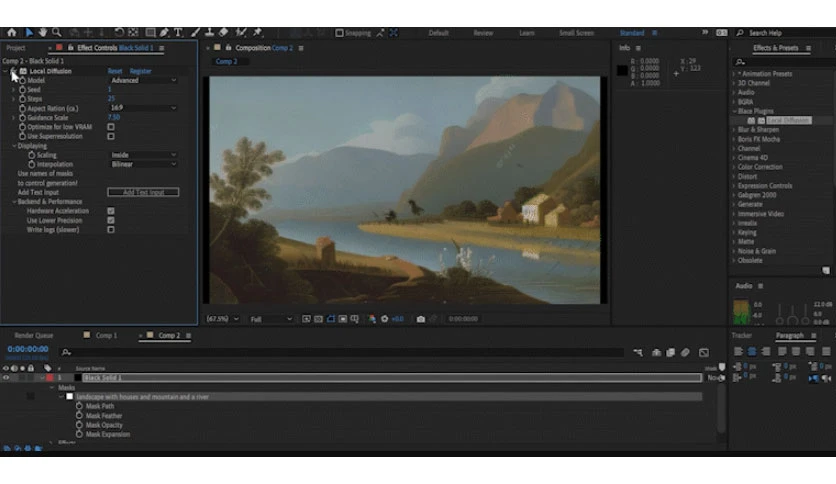Select the Roto Brush tool
The height and width of the screenshot is (484, 836).
[x=241, y=33]
